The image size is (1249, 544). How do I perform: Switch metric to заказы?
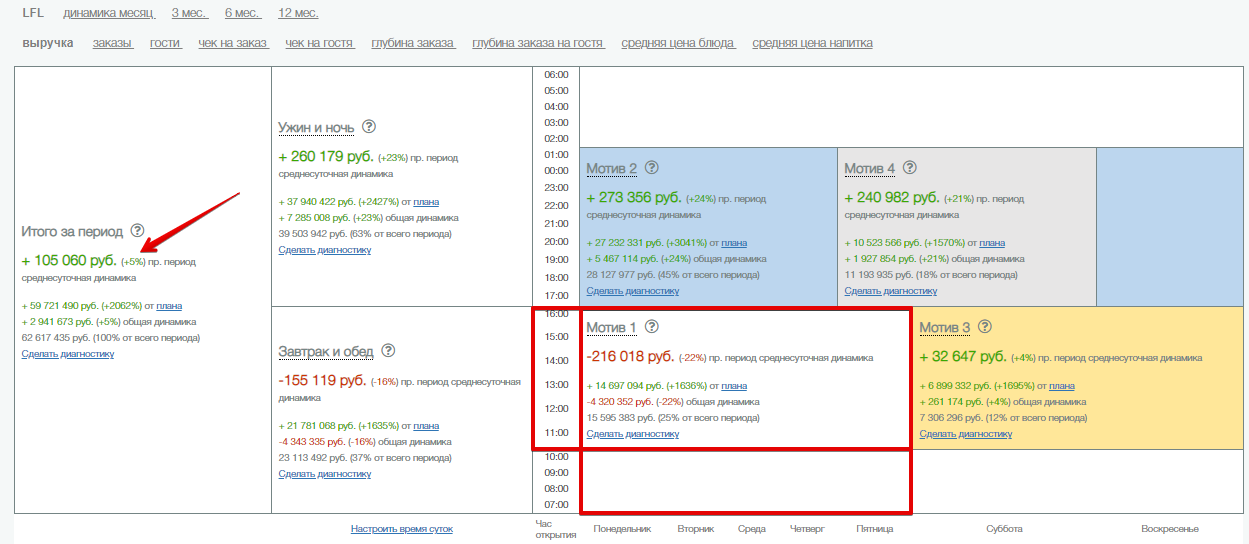[112, 43]
